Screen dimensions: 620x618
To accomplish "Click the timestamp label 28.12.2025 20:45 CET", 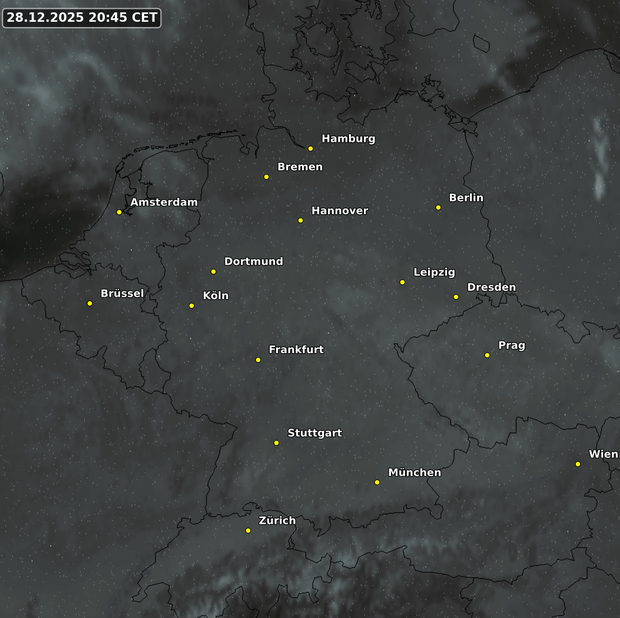I will (x=81, y=18).
